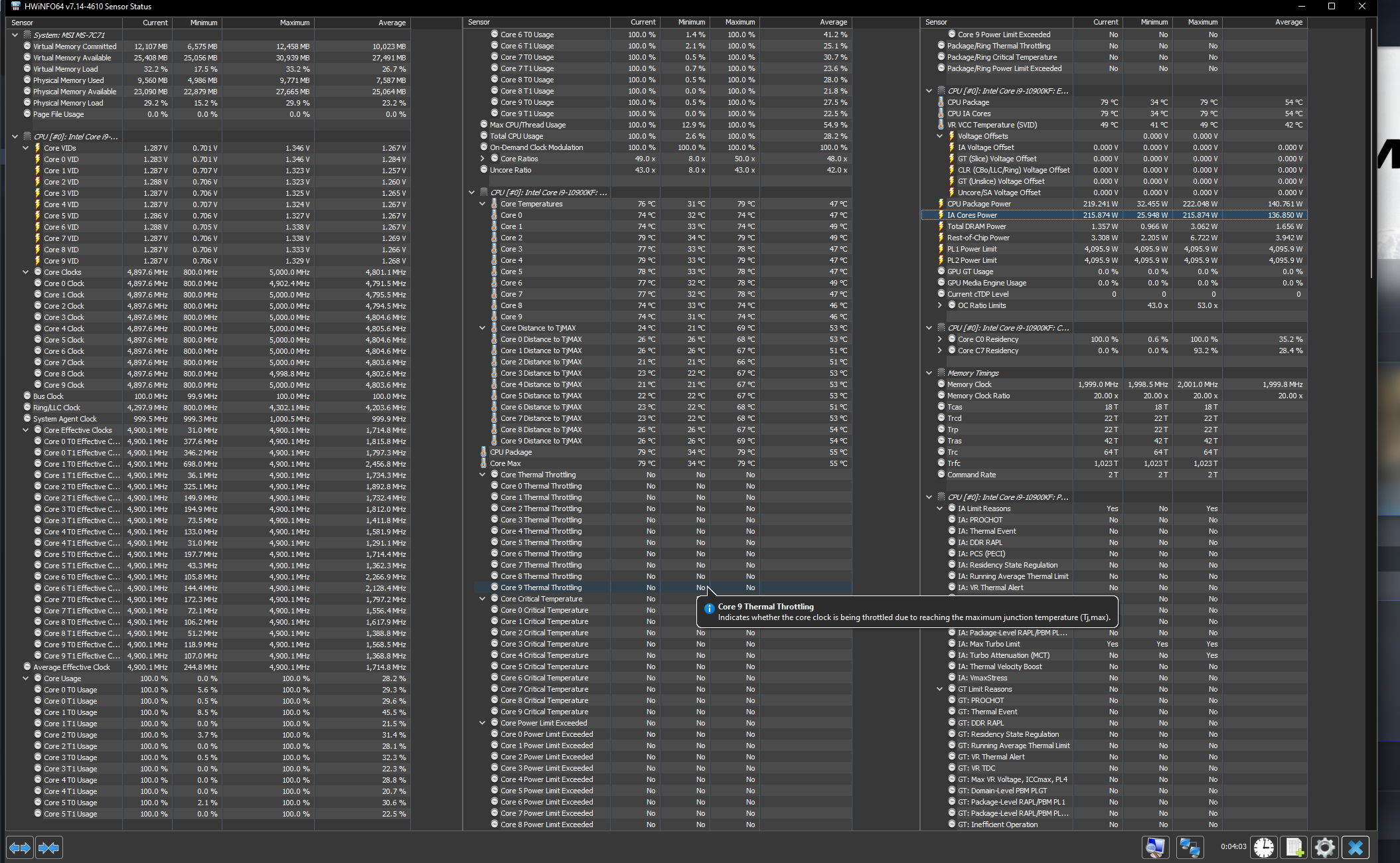Select the Ring/LLC Clock sensor row
1400x863 pixels.
click(56, 408)
